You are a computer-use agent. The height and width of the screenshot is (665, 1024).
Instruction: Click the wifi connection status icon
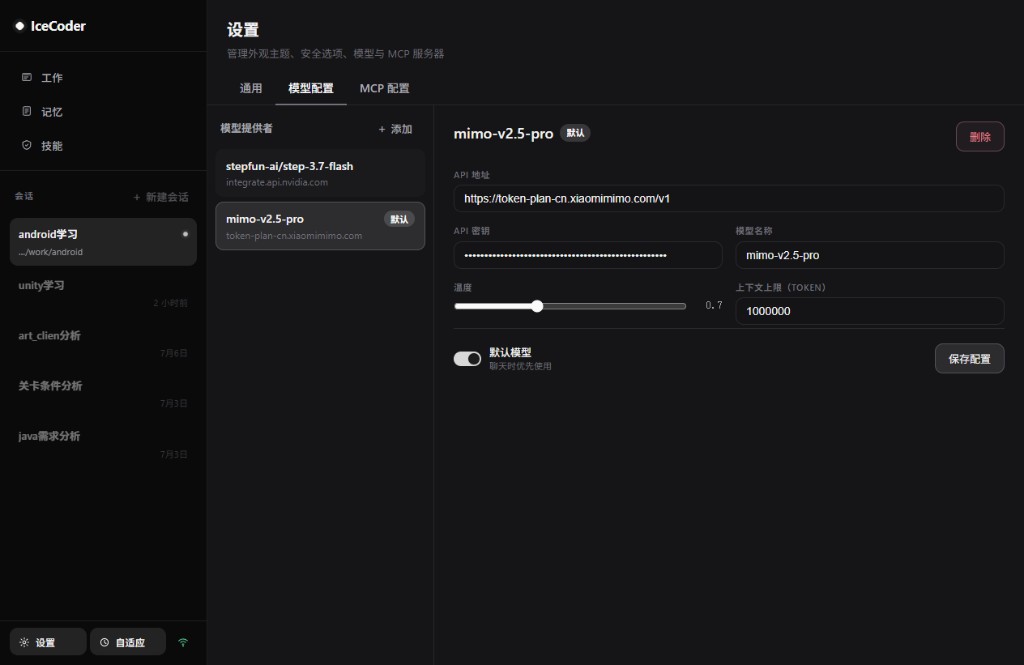[x=183, y=643]
